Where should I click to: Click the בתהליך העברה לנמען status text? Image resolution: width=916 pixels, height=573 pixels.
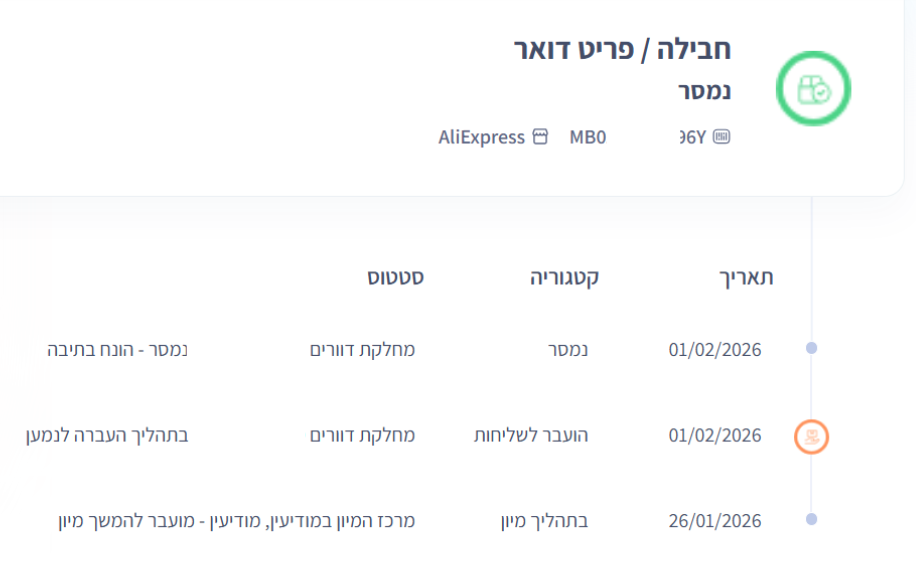pos(106,436)
